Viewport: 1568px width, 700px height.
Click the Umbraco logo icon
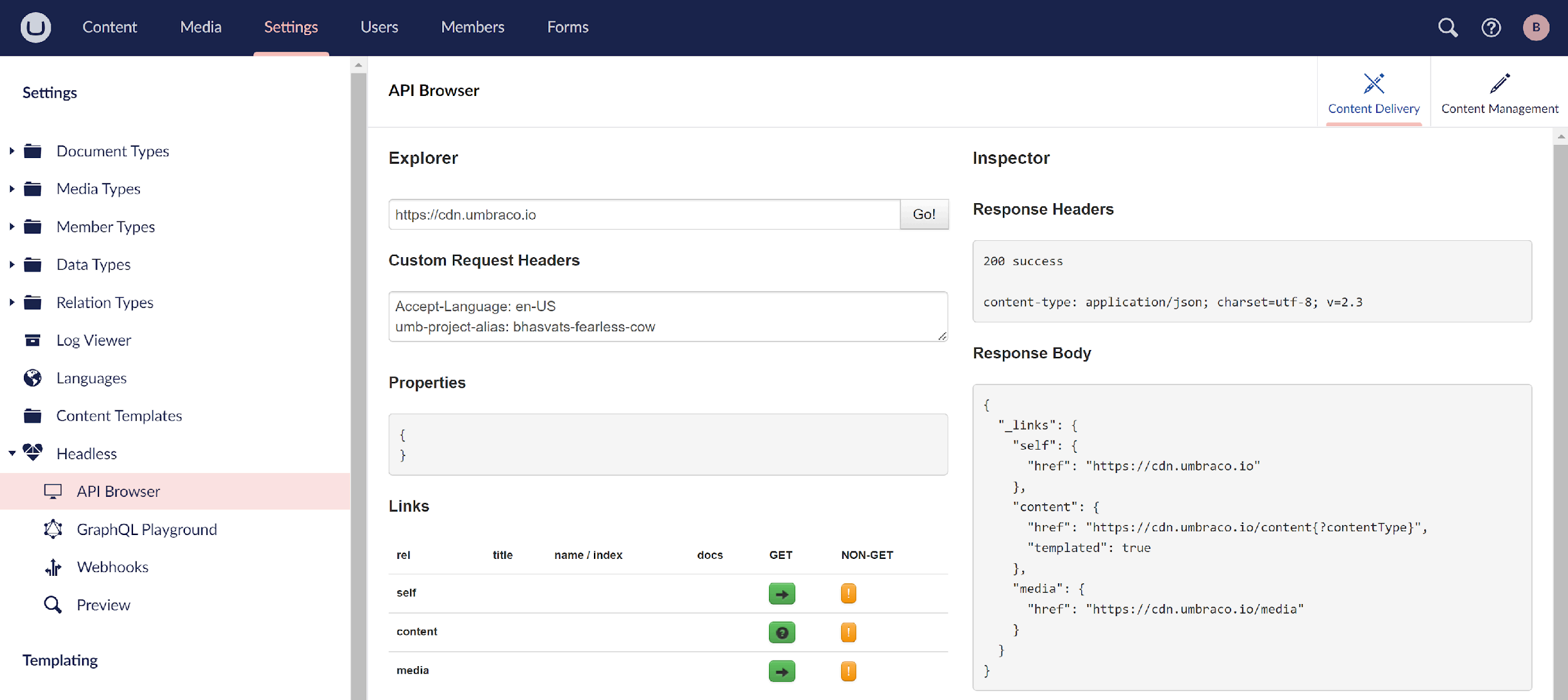(36, 27)
